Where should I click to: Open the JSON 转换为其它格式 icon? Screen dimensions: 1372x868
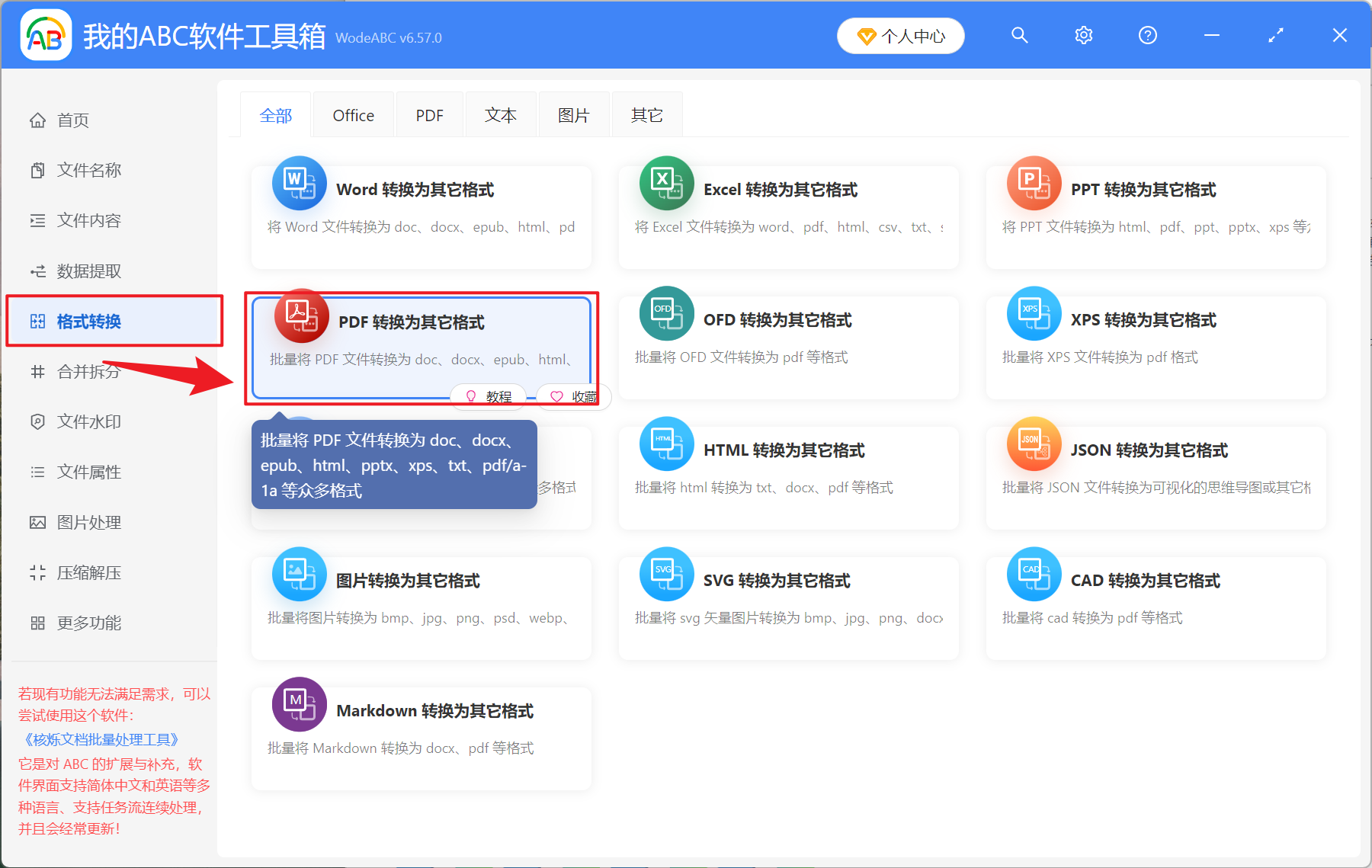pos(1034,444)
